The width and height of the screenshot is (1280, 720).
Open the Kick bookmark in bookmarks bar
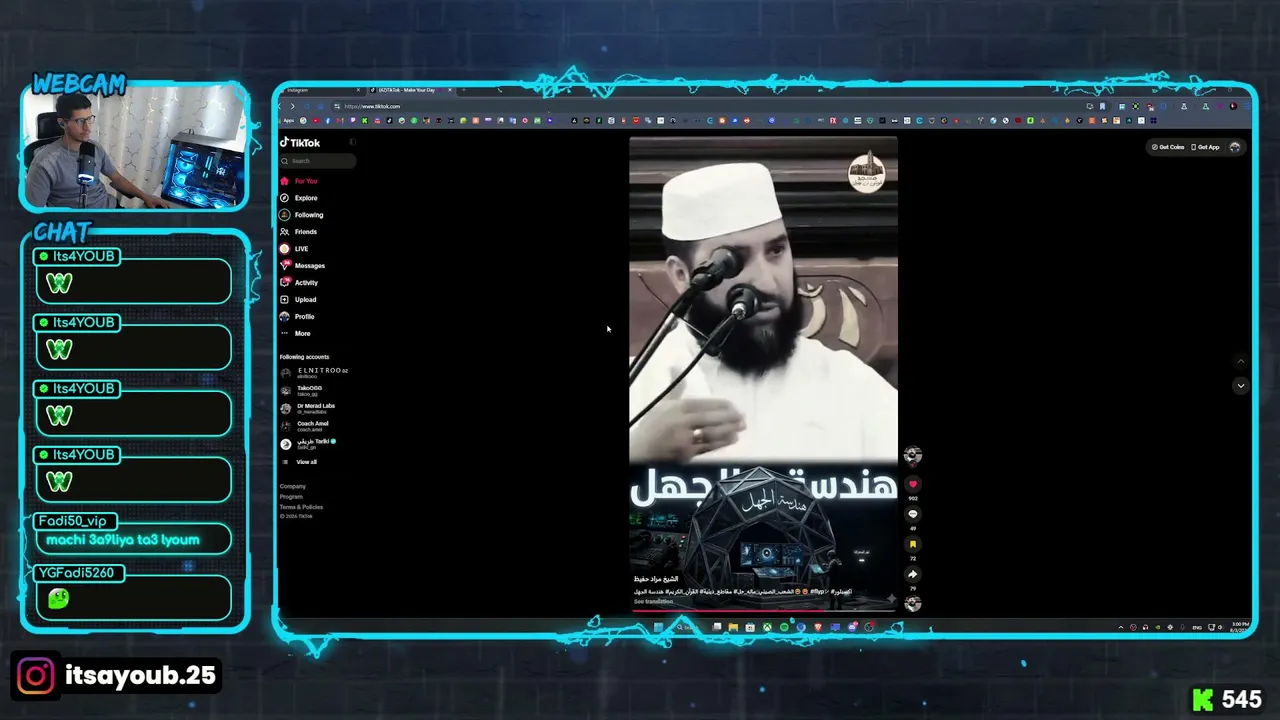(364, 121)
